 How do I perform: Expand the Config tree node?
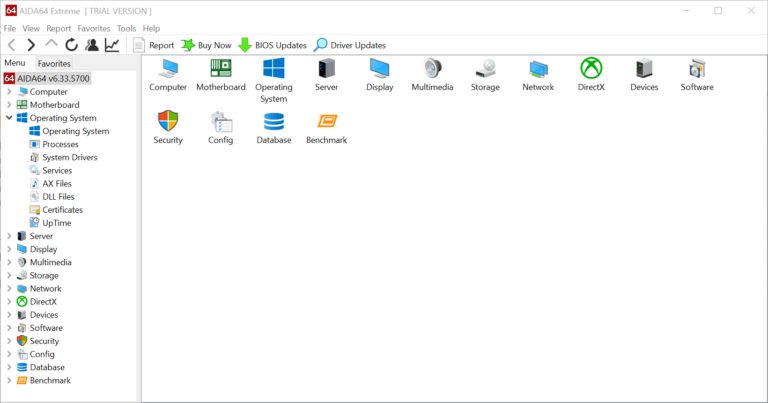tap(9, 354)
